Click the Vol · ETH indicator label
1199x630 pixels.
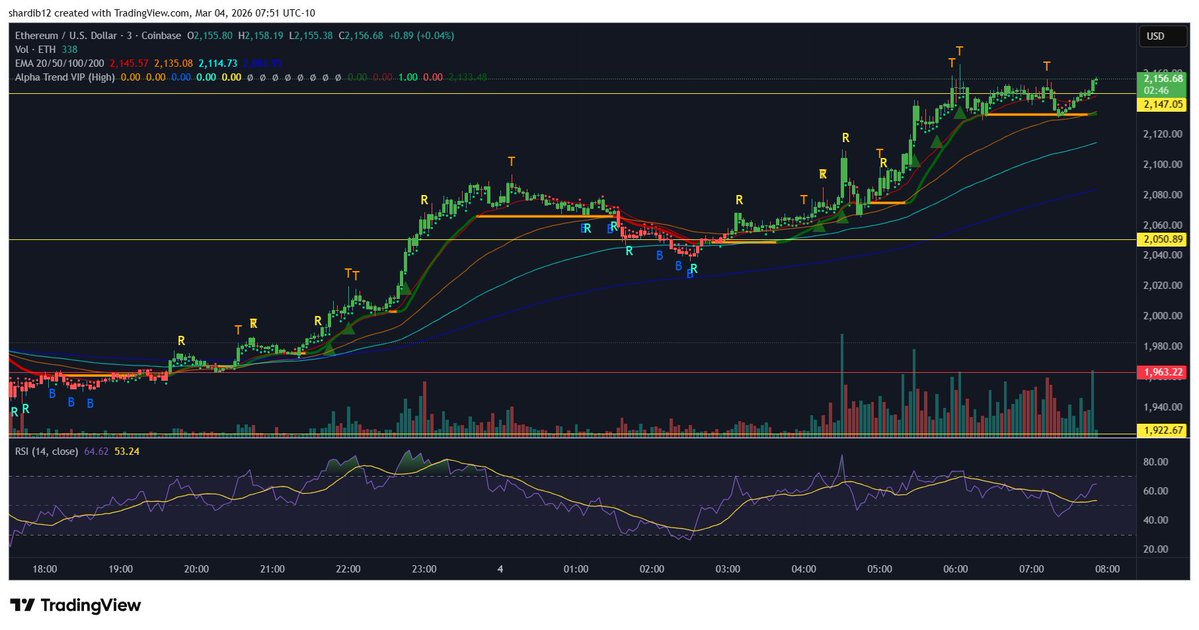tap(35, 49)
